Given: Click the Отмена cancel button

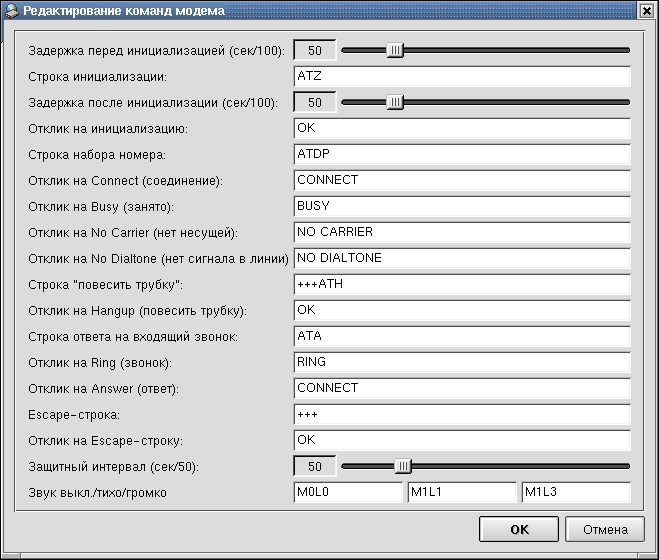Looking at the screenshot, I should (604, 529).
